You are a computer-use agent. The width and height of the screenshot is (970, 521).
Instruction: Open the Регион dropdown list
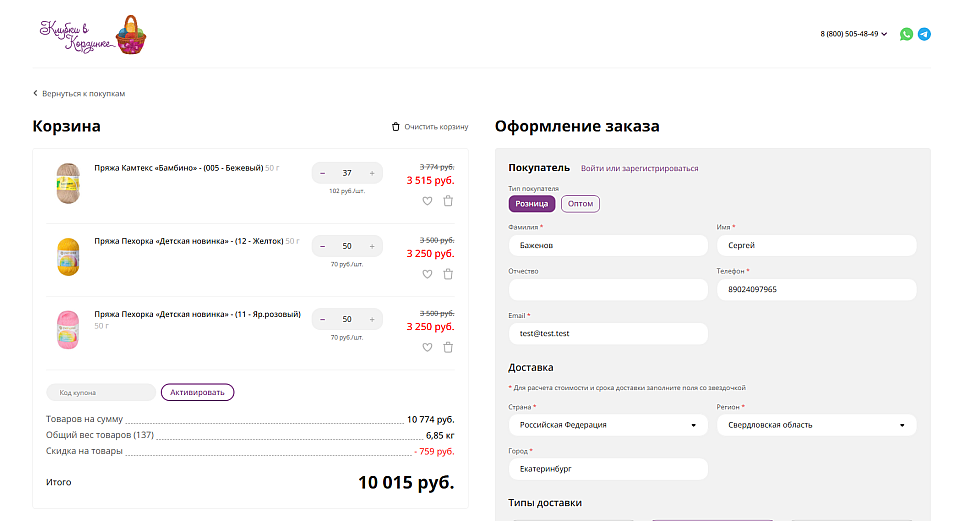point(816,425)
